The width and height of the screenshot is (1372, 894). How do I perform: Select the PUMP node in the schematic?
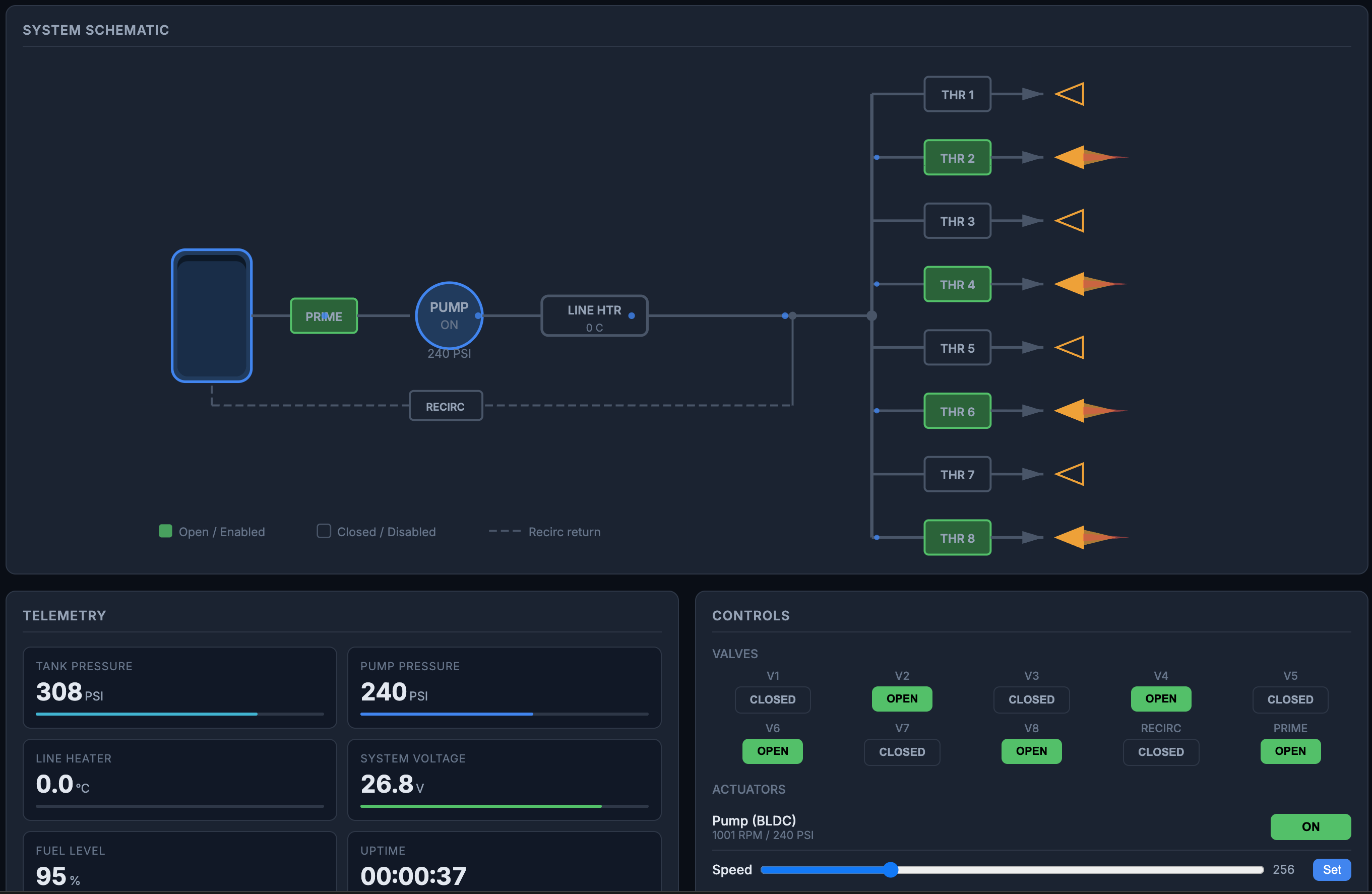point(449,316)
